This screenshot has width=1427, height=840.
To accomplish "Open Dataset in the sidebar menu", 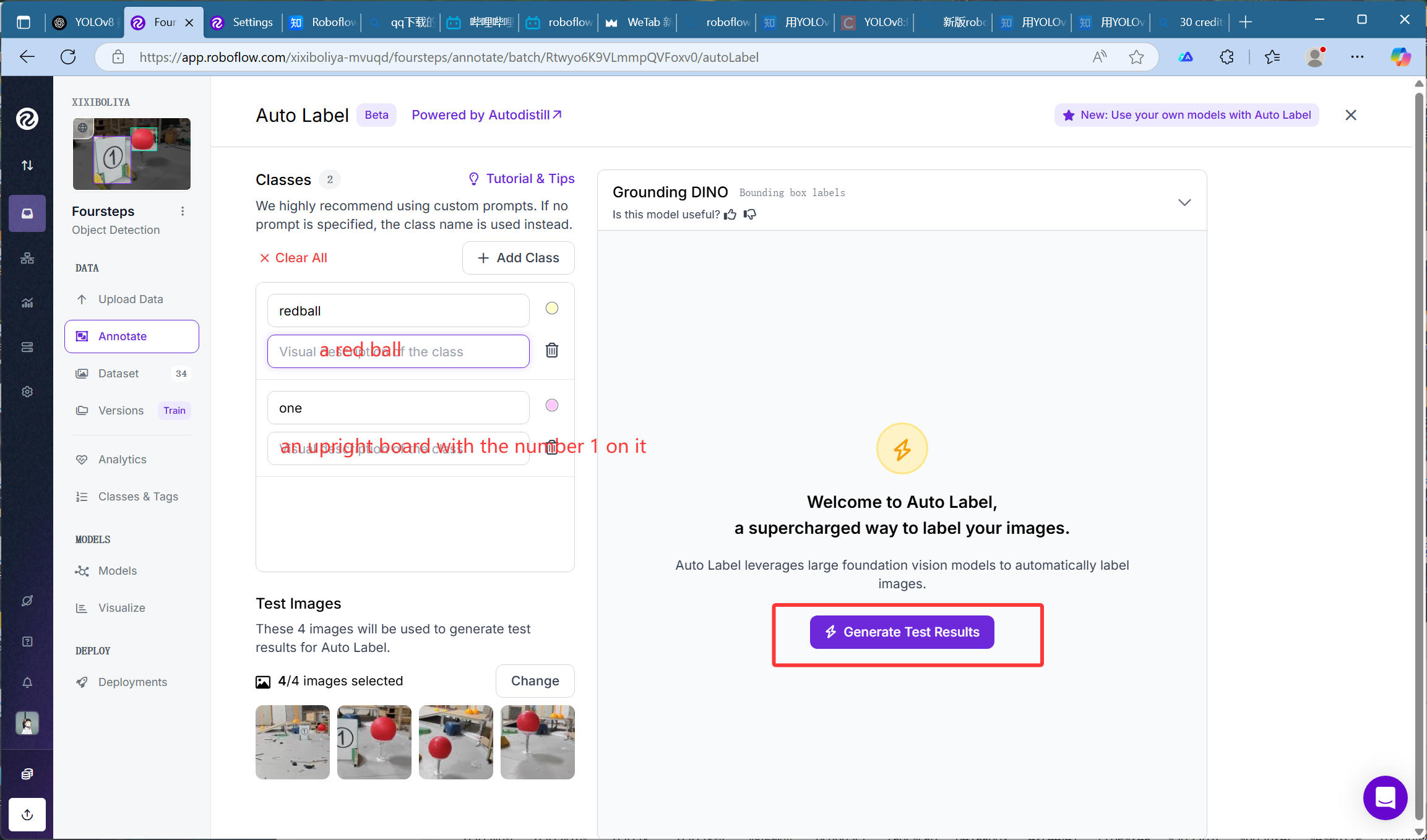I will (x=118, y=374).
